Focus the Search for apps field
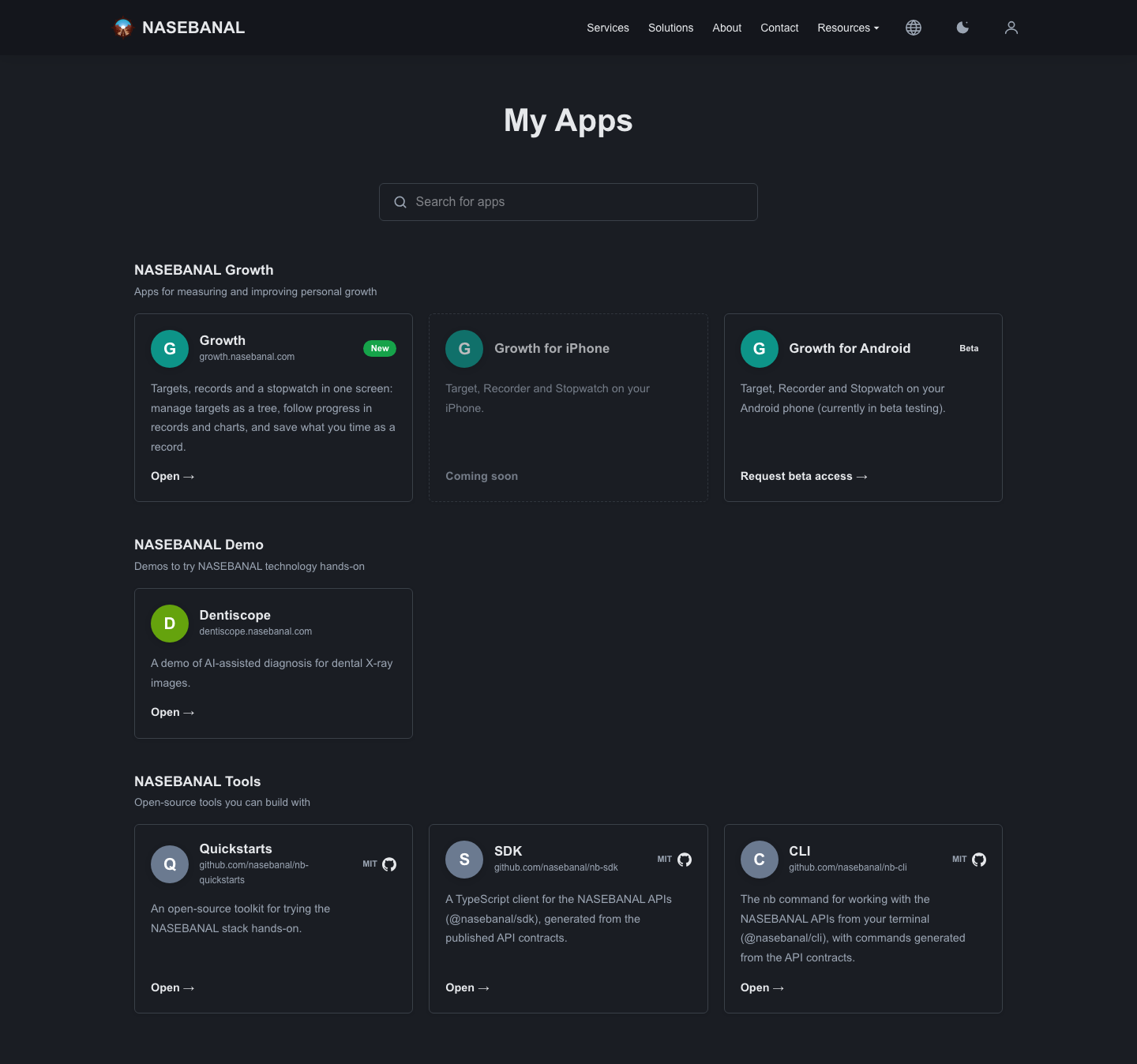This screenshot has height=1064, width=1137. point(568,202)
